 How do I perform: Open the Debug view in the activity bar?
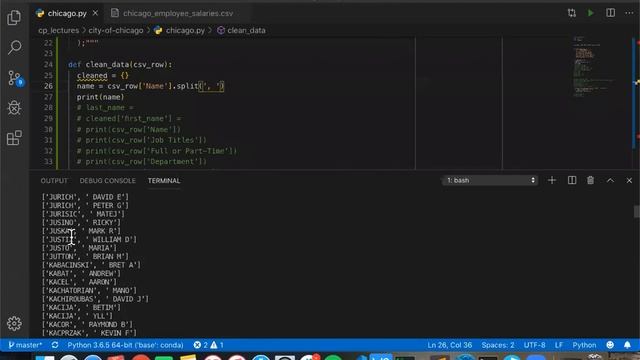[x=14, y=108]
